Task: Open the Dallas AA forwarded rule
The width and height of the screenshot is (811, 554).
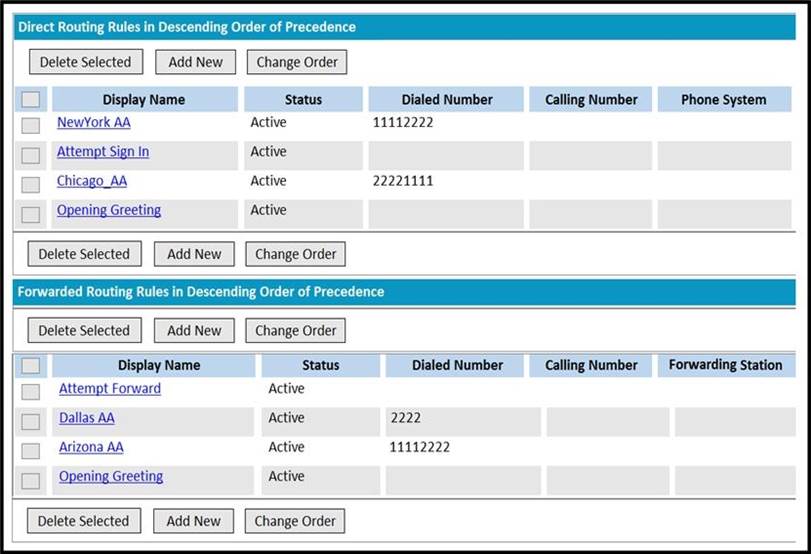Action: point(87,418)
